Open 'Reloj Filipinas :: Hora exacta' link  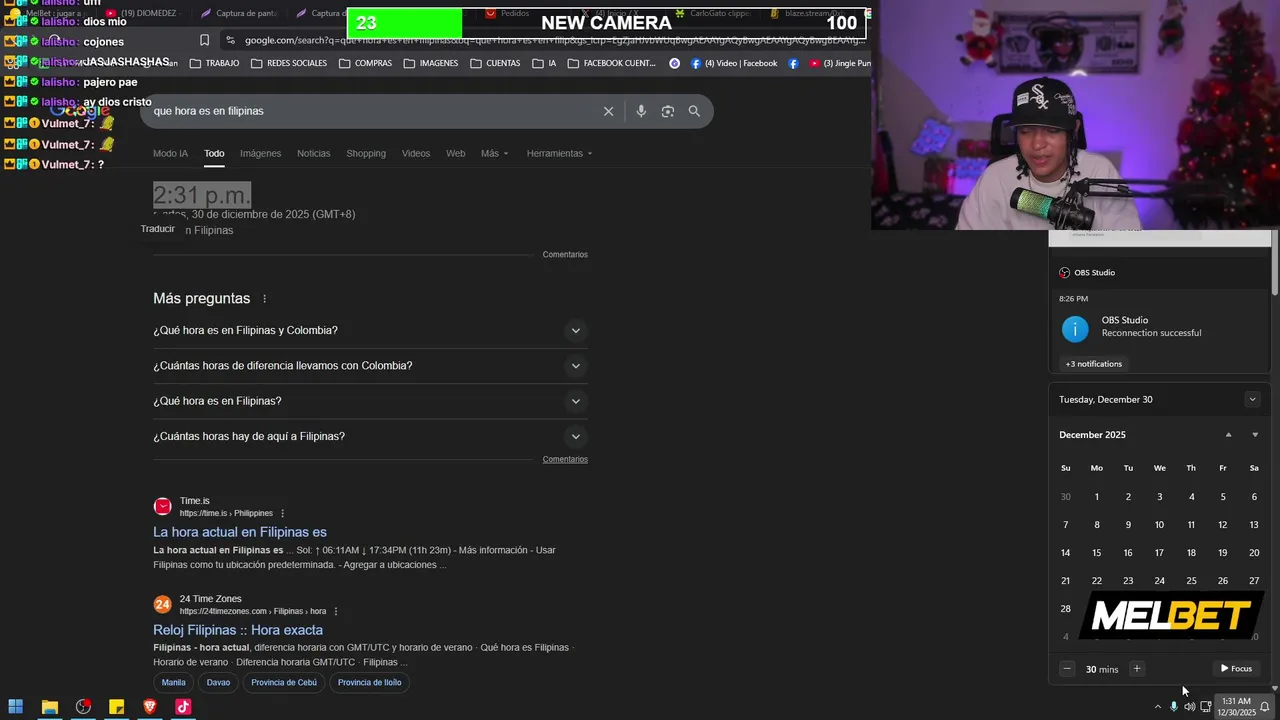[238, 630]
